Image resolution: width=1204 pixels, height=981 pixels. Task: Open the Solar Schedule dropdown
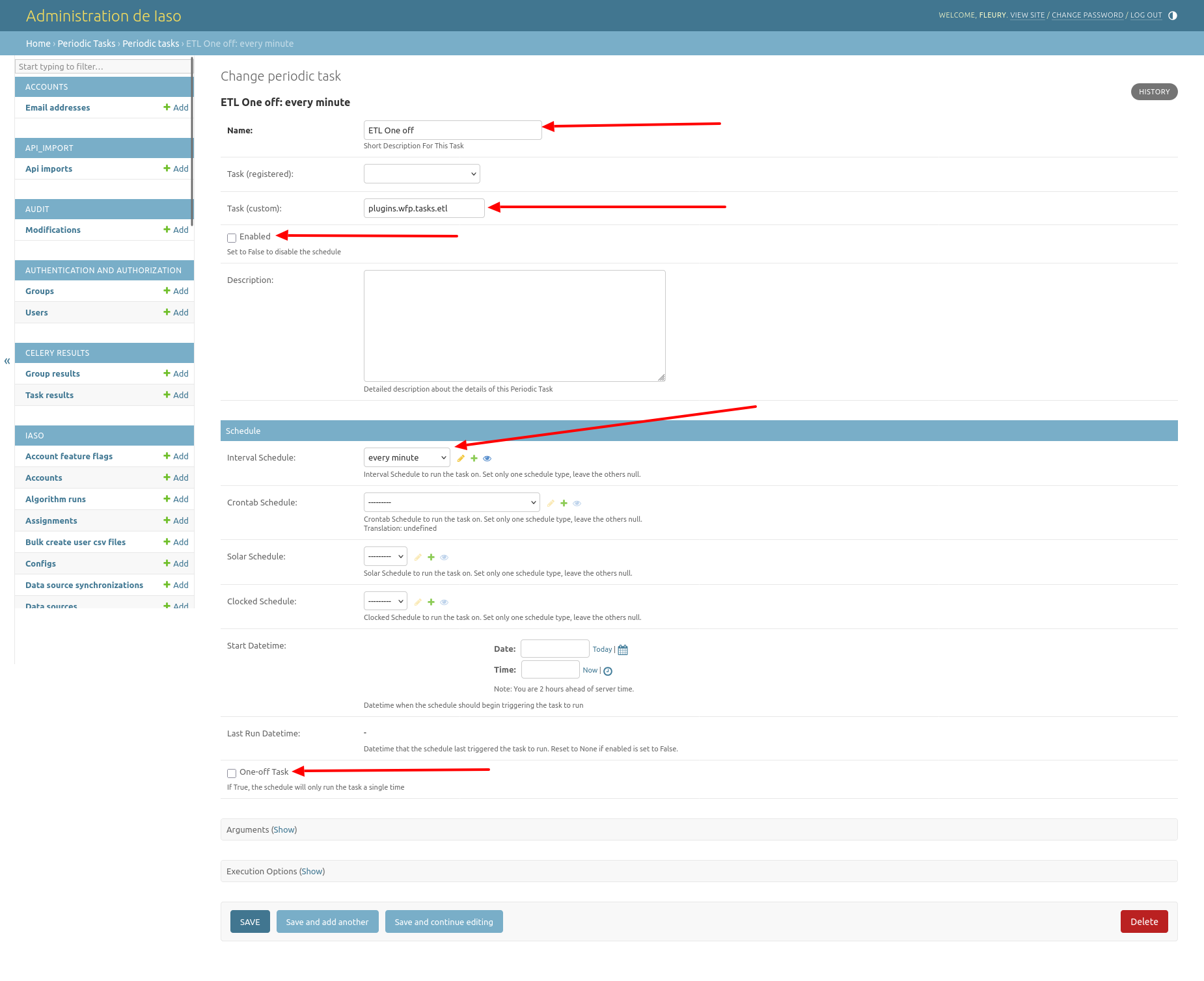coord(385,556)
